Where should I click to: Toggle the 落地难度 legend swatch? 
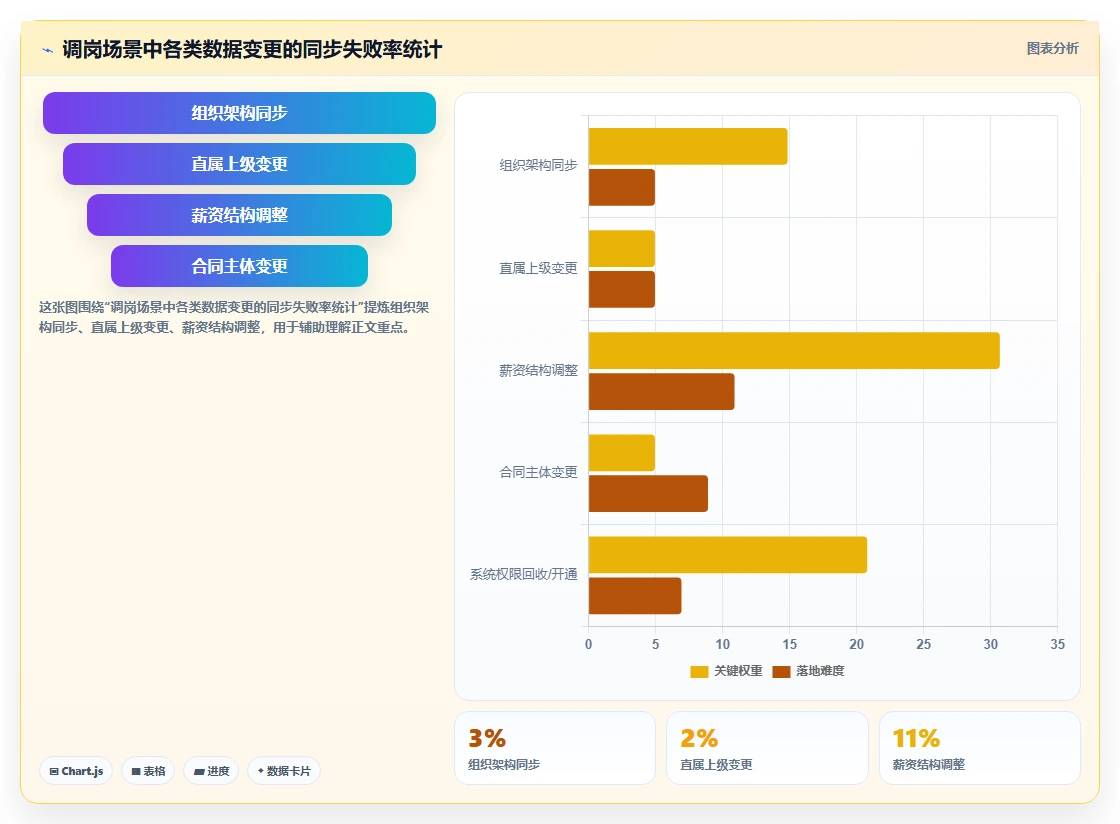(781, 671)
